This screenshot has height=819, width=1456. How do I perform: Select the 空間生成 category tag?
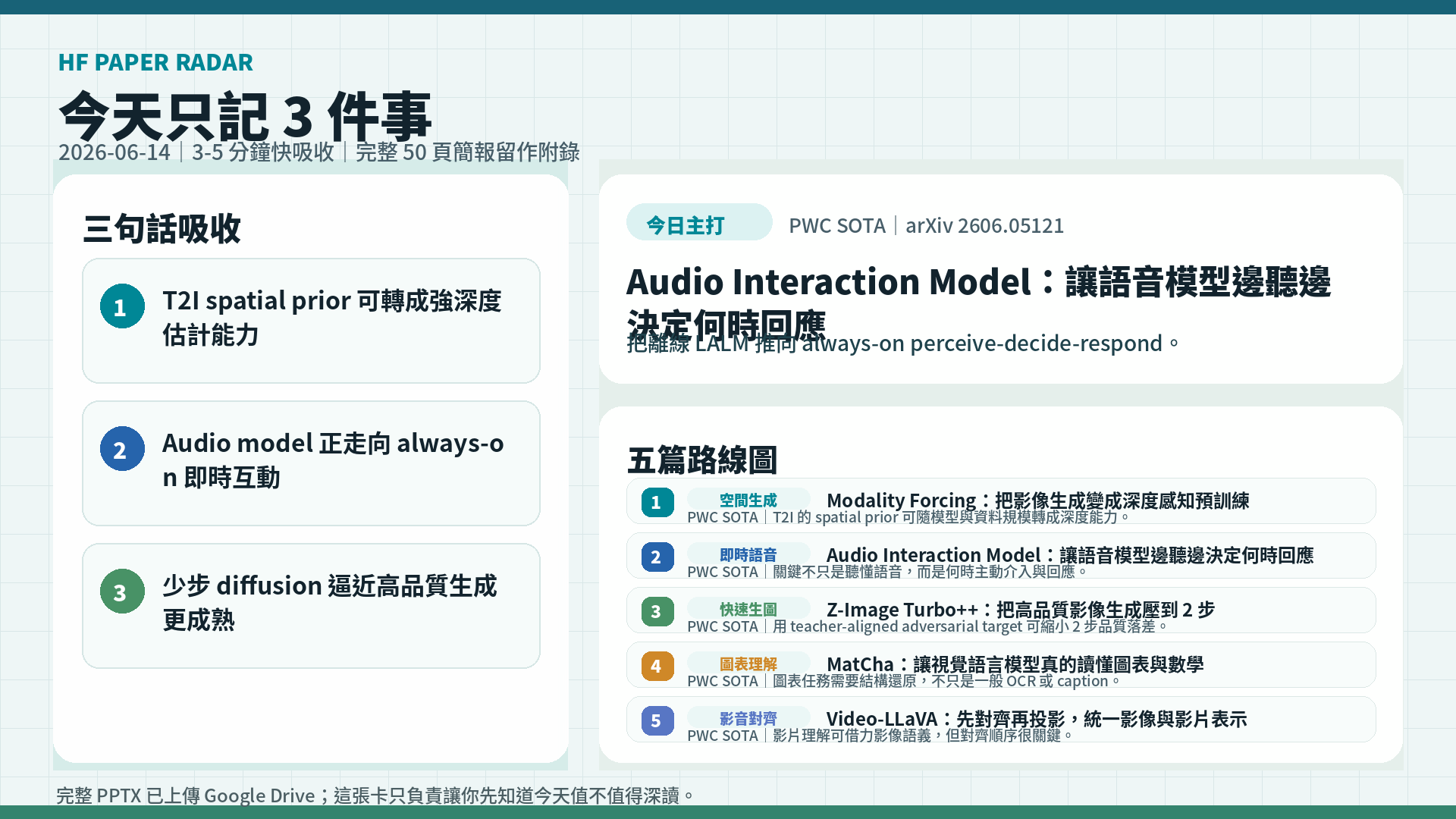click(748, 500)
